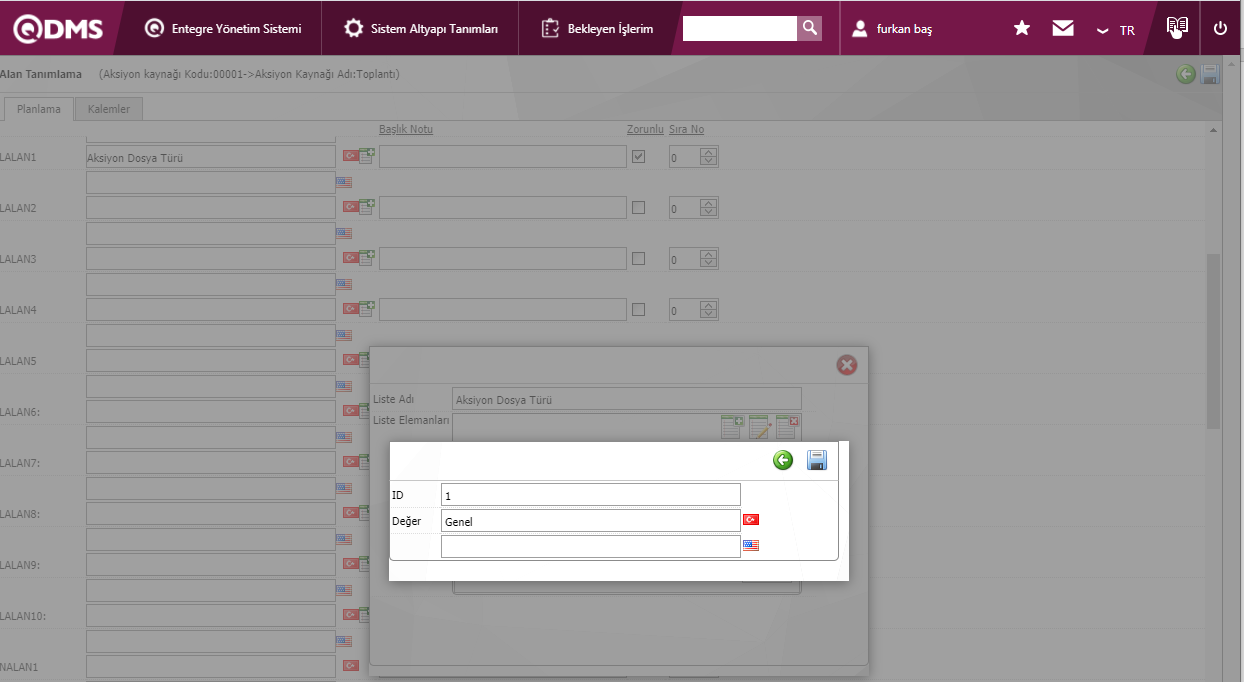Go to the QDMS home logo
This screenshot has height=682, width=1244.
tap(58, 29)
